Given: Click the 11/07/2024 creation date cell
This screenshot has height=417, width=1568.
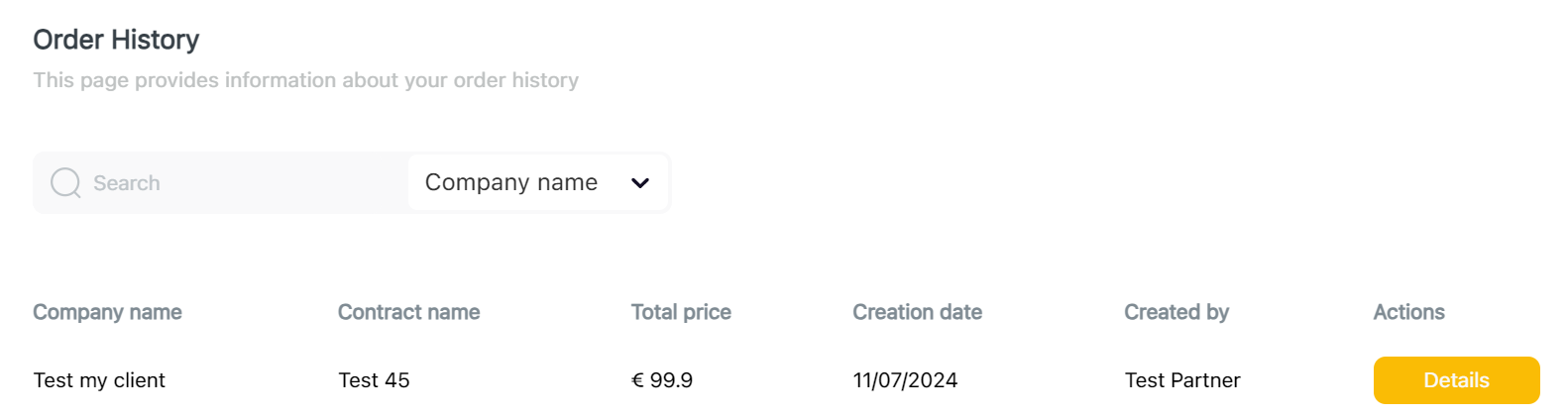Looking at the screenshot, I should pyautogui.click(x=905, y=380).
